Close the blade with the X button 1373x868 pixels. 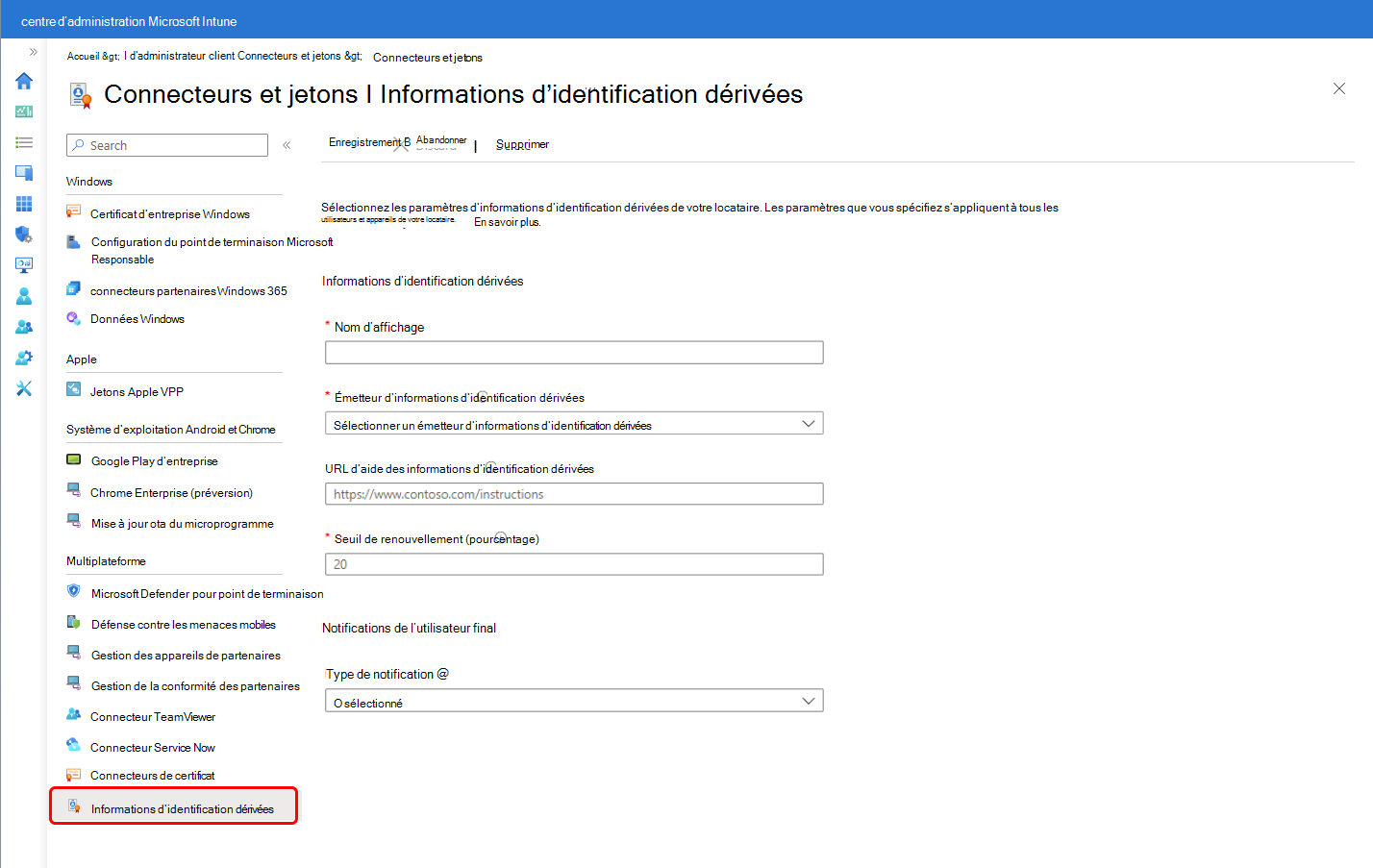pos(1339,88)
